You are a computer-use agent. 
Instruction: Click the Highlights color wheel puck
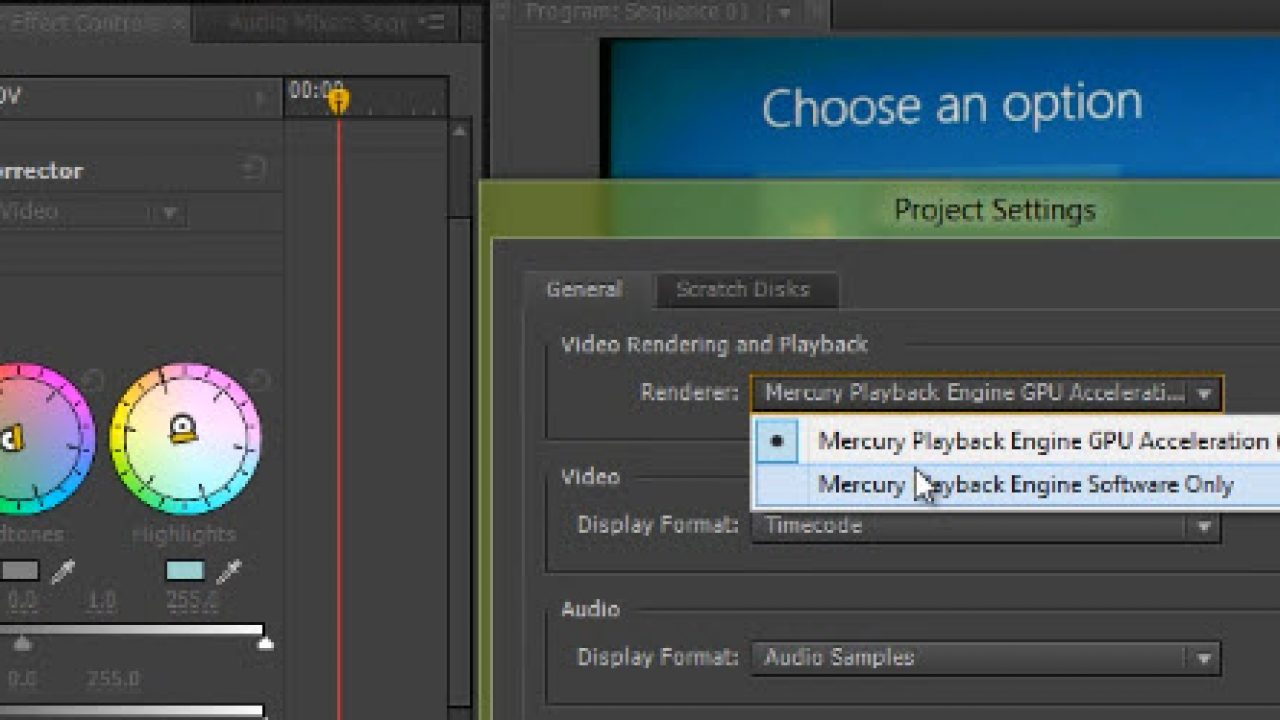tap(182, 430)
